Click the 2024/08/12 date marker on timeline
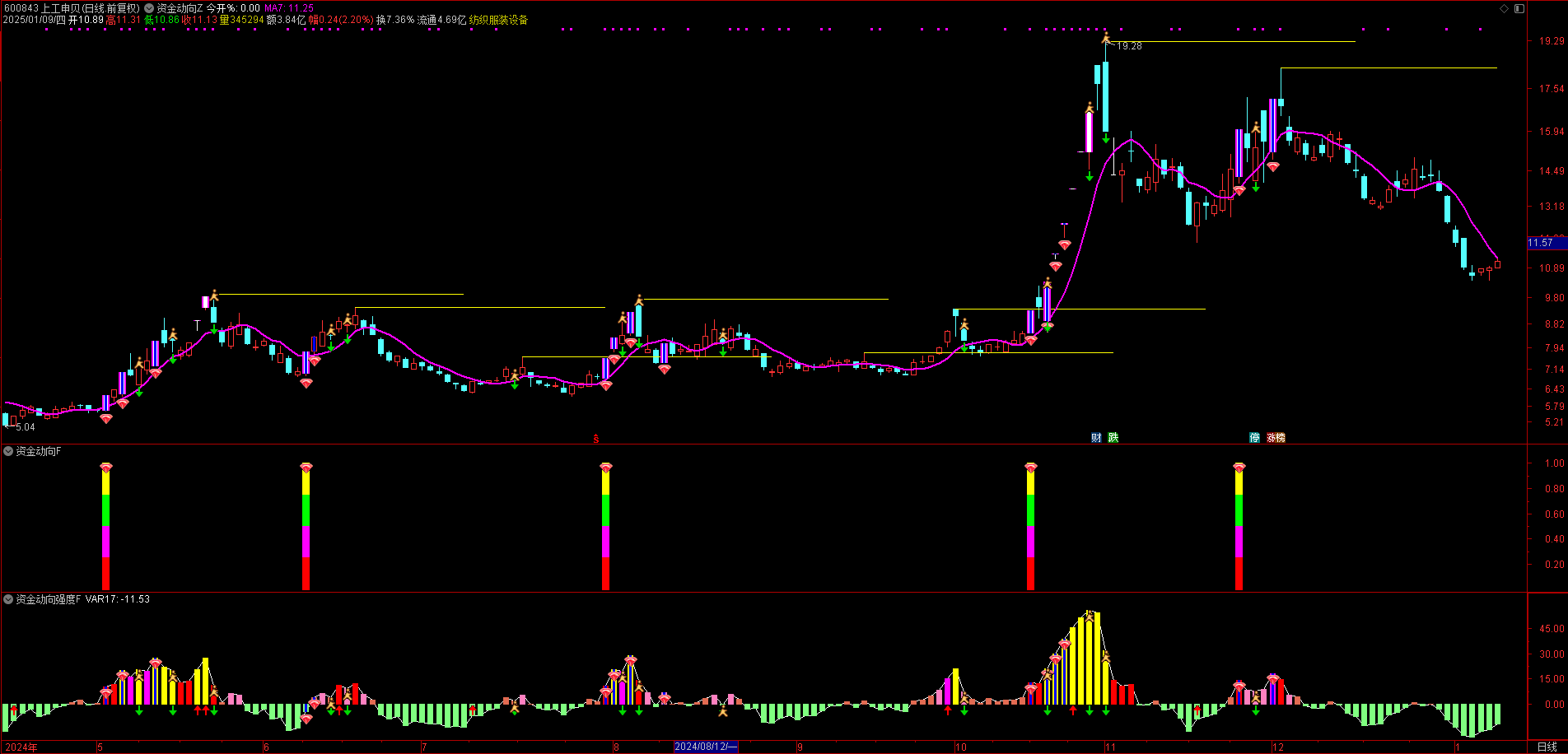This screenshot has height=754, width=1568. (706, 747)
